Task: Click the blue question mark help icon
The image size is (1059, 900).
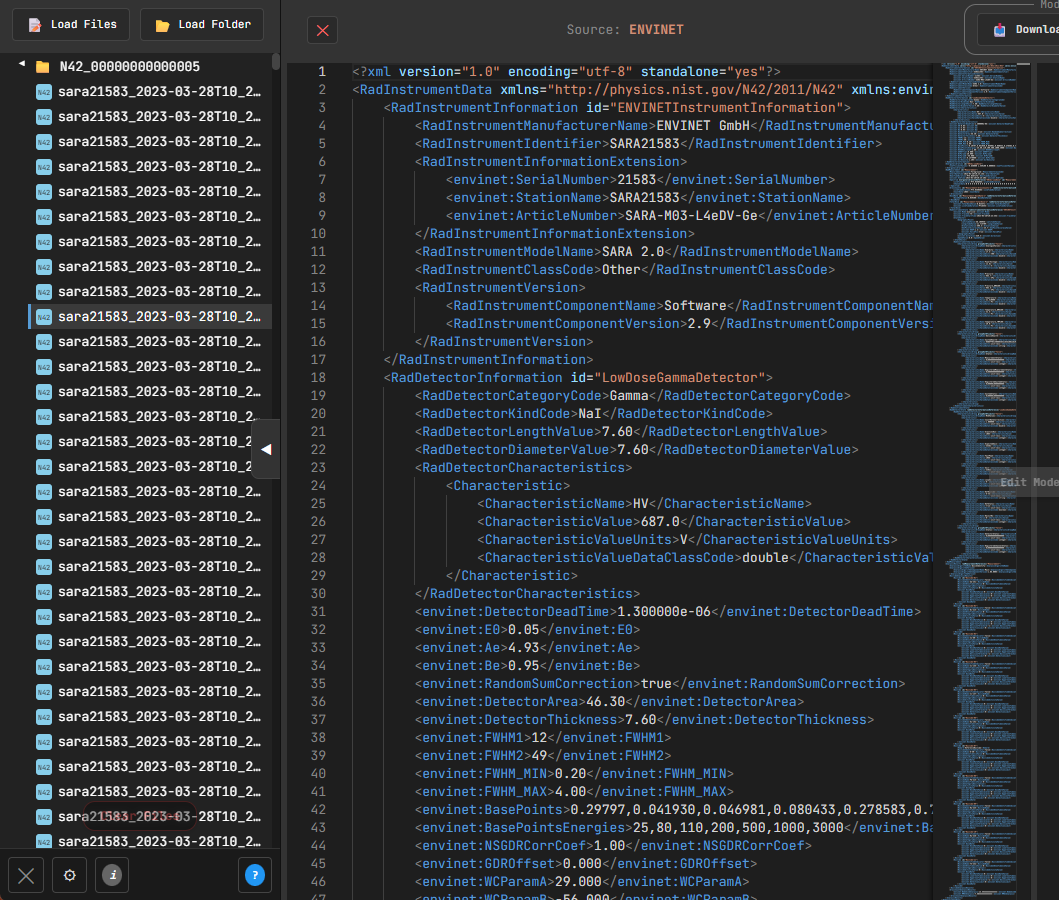Action: pyautogui.click(x=255, y=876)
